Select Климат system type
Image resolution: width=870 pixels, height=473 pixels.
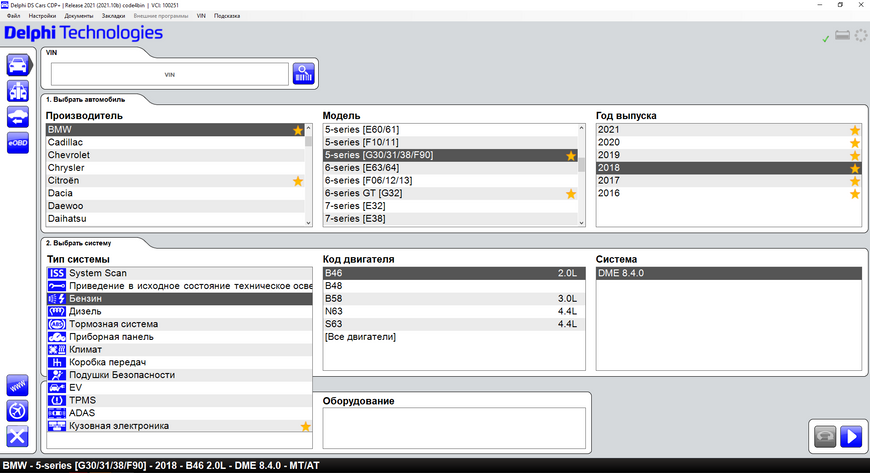click(x=179, y=350)
